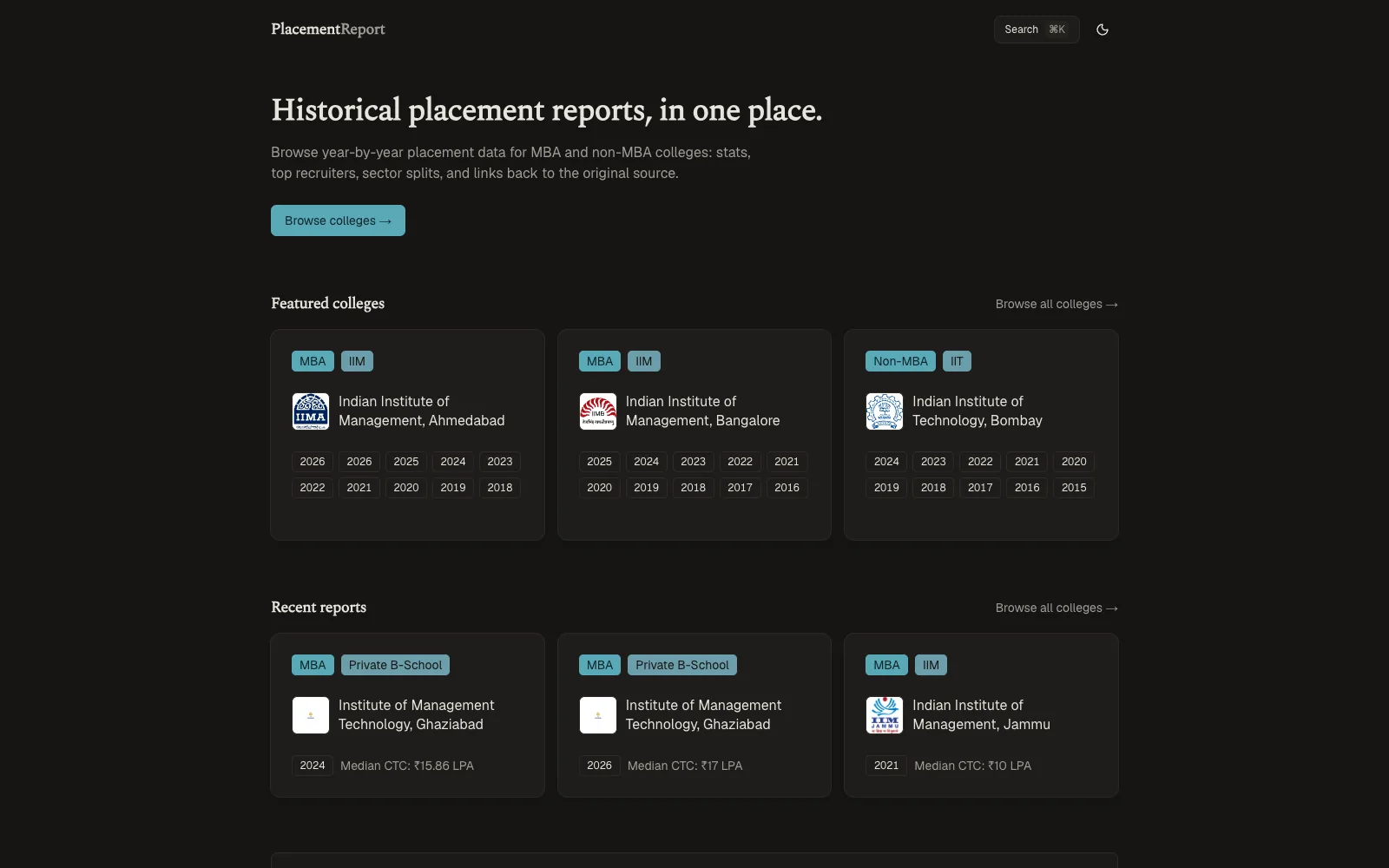The image size is (1389, 868).
Task: Select 2016 year chip for IIM Bangalore
Action: coord(787,488)
